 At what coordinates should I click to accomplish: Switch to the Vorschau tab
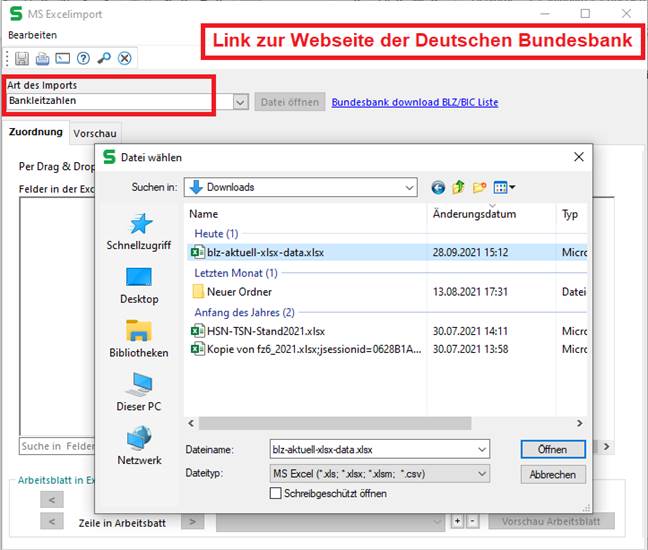[x=95, y=133]
